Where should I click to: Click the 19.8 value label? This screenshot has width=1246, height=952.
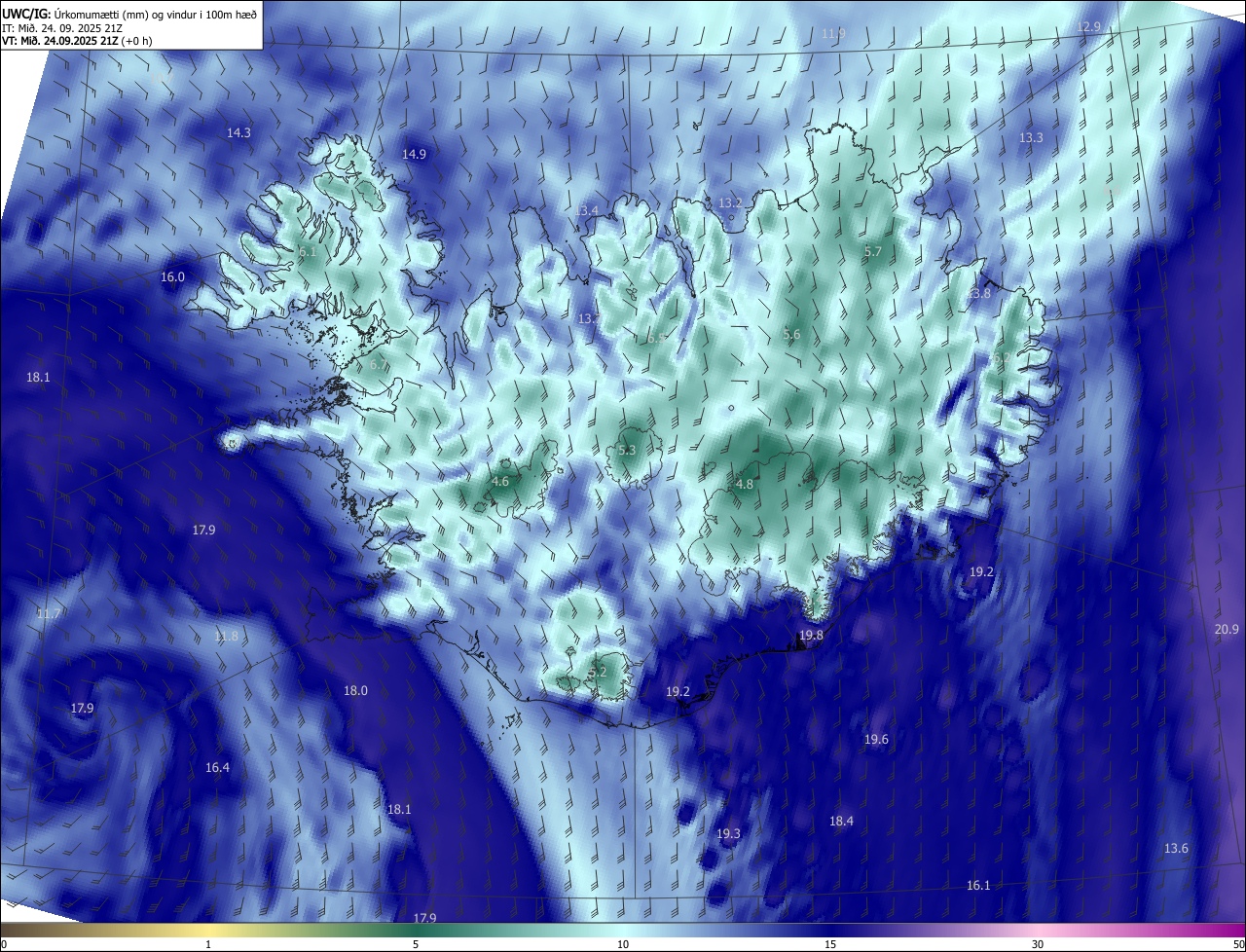[x=811, y=636]
